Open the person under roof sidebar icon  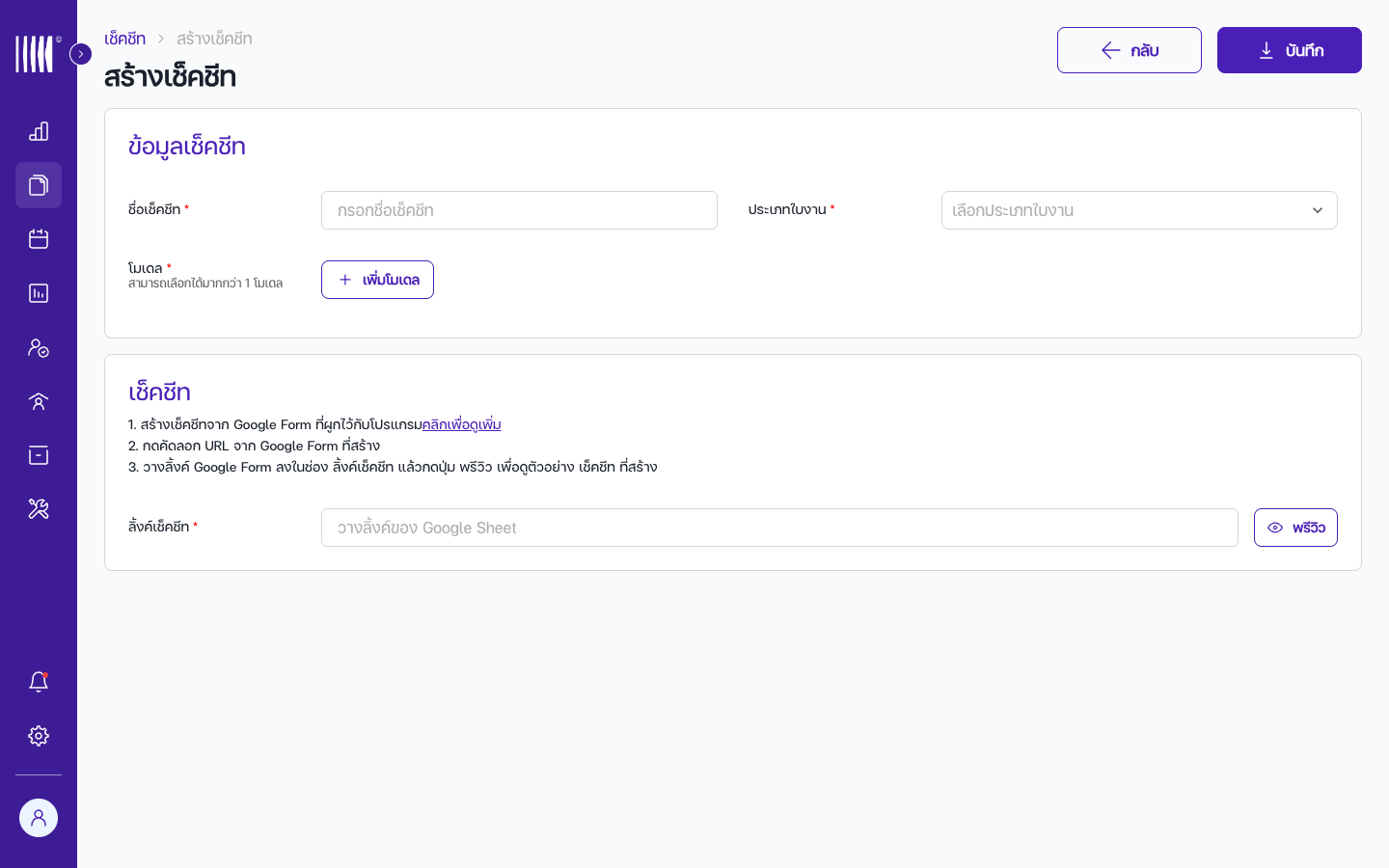(x=39, y=401)
